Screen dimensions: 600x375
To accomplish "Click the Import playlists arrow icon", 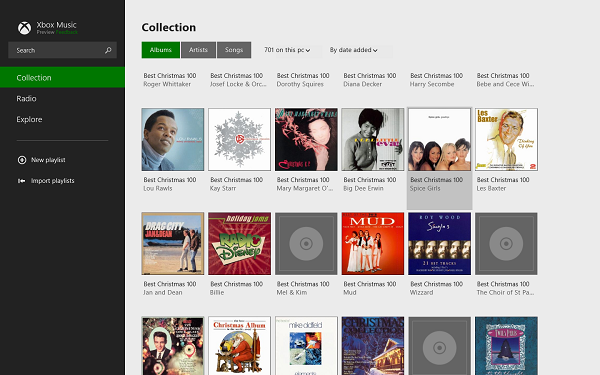I will click(x=22, y=181).
